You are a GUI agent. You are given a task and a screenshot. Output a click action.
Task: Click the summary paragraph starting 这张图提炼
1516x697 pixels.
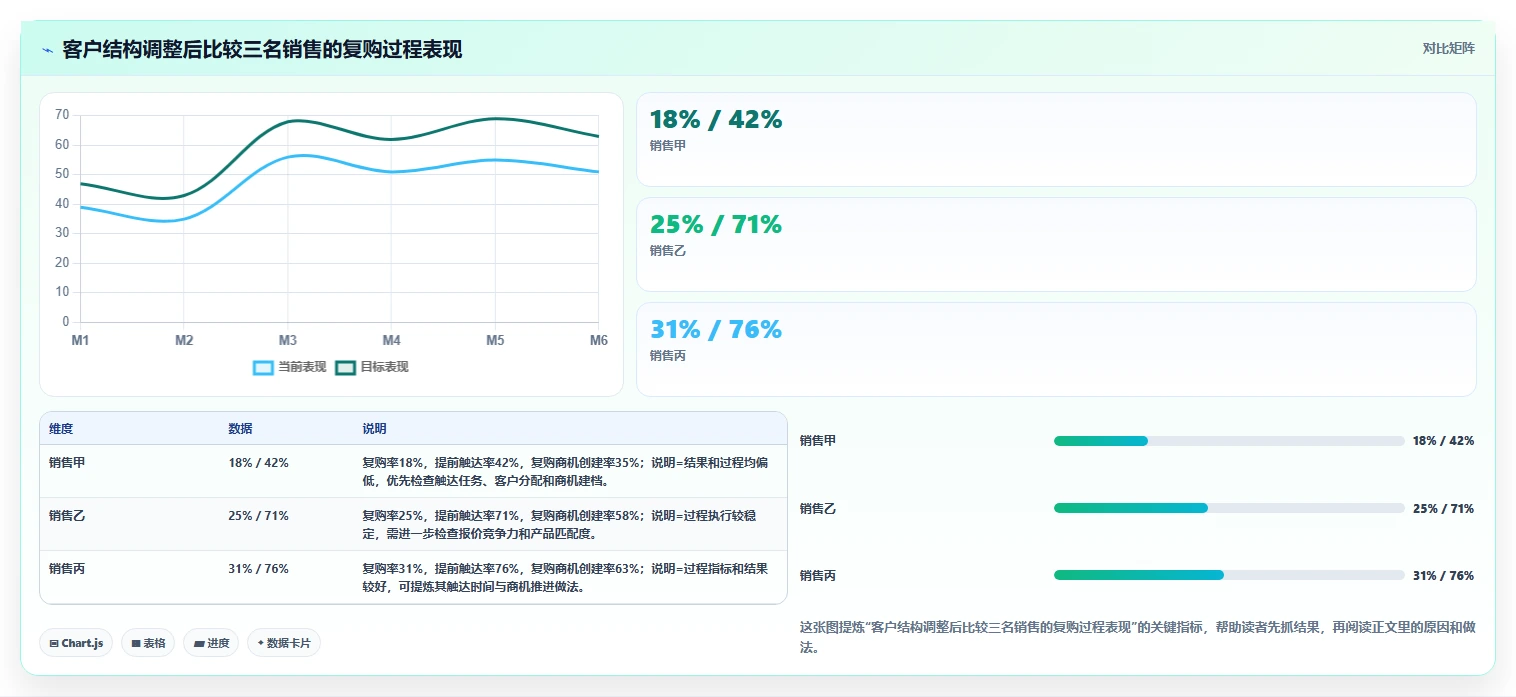[1137, 637]
